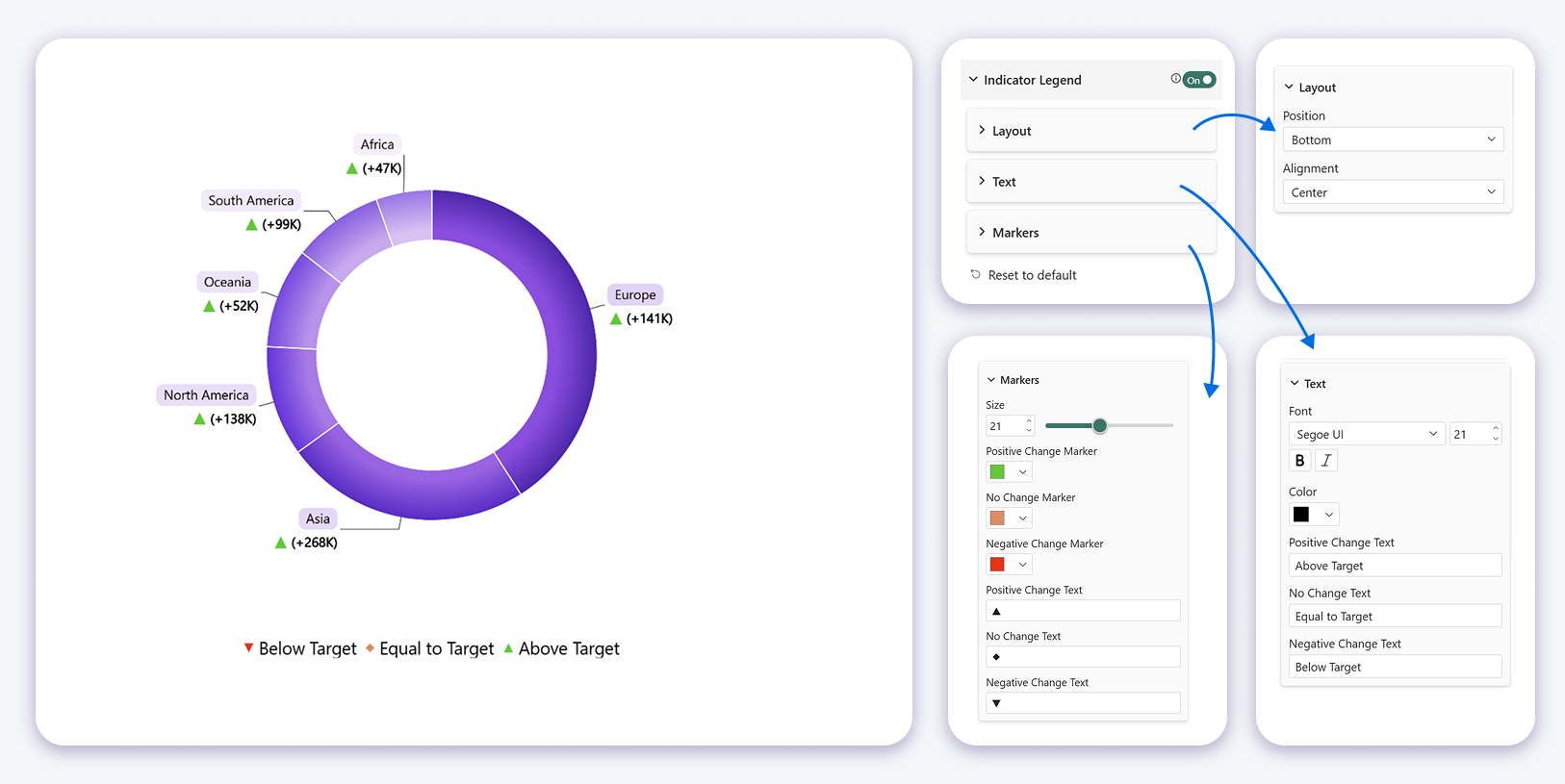Toggle Italic formatting button
Image resolution: width=1565 pixels, height=784 pixels.
click(x=1326, y=461)
